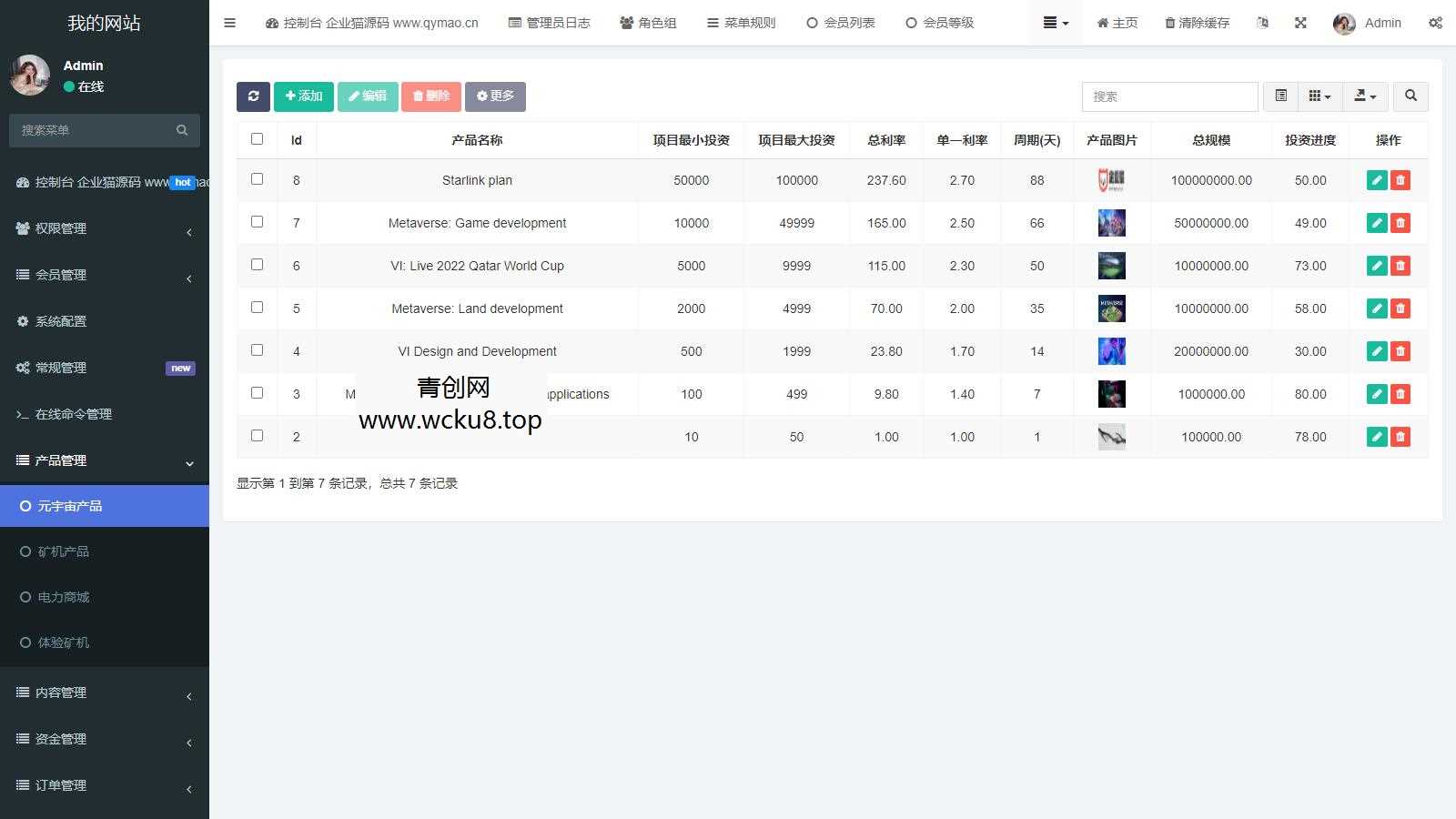1456x819 pixels.
Task: Open the 矿机产品 link in the sidebar
Action: [62, 551]
